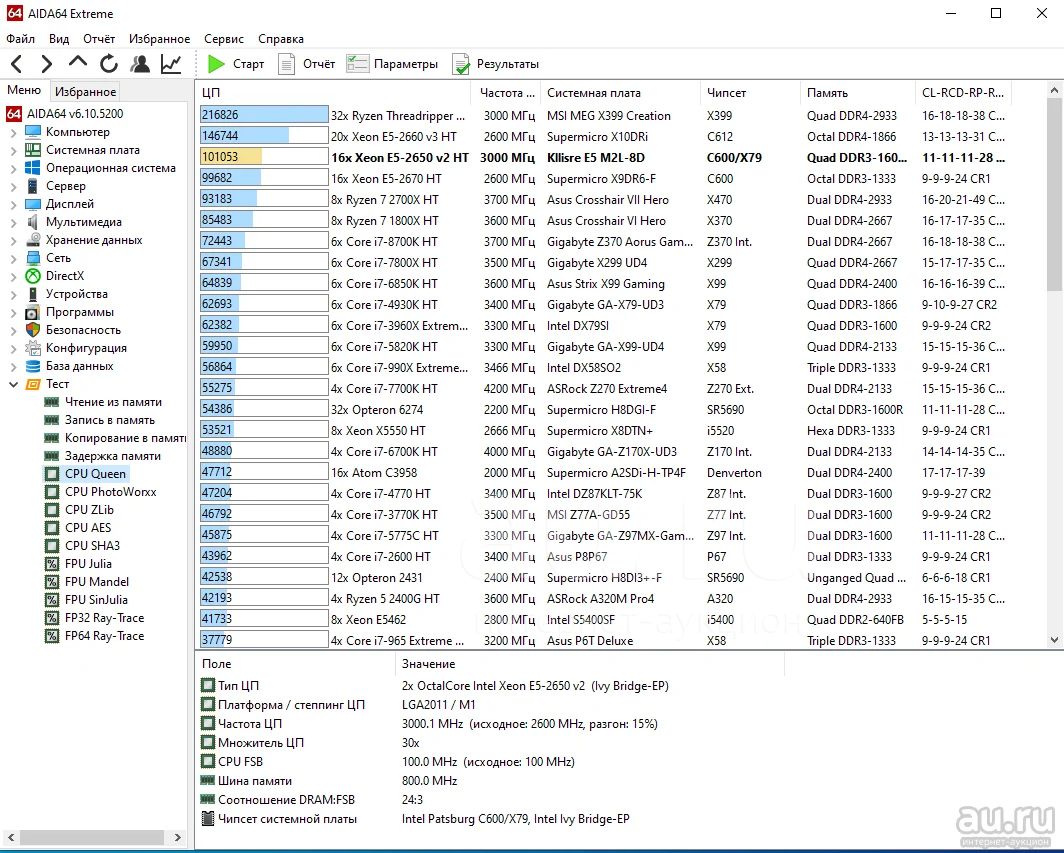Open the graph chart toolbar icon
This screenshot has height=853, width=1064.
[171, 64]
